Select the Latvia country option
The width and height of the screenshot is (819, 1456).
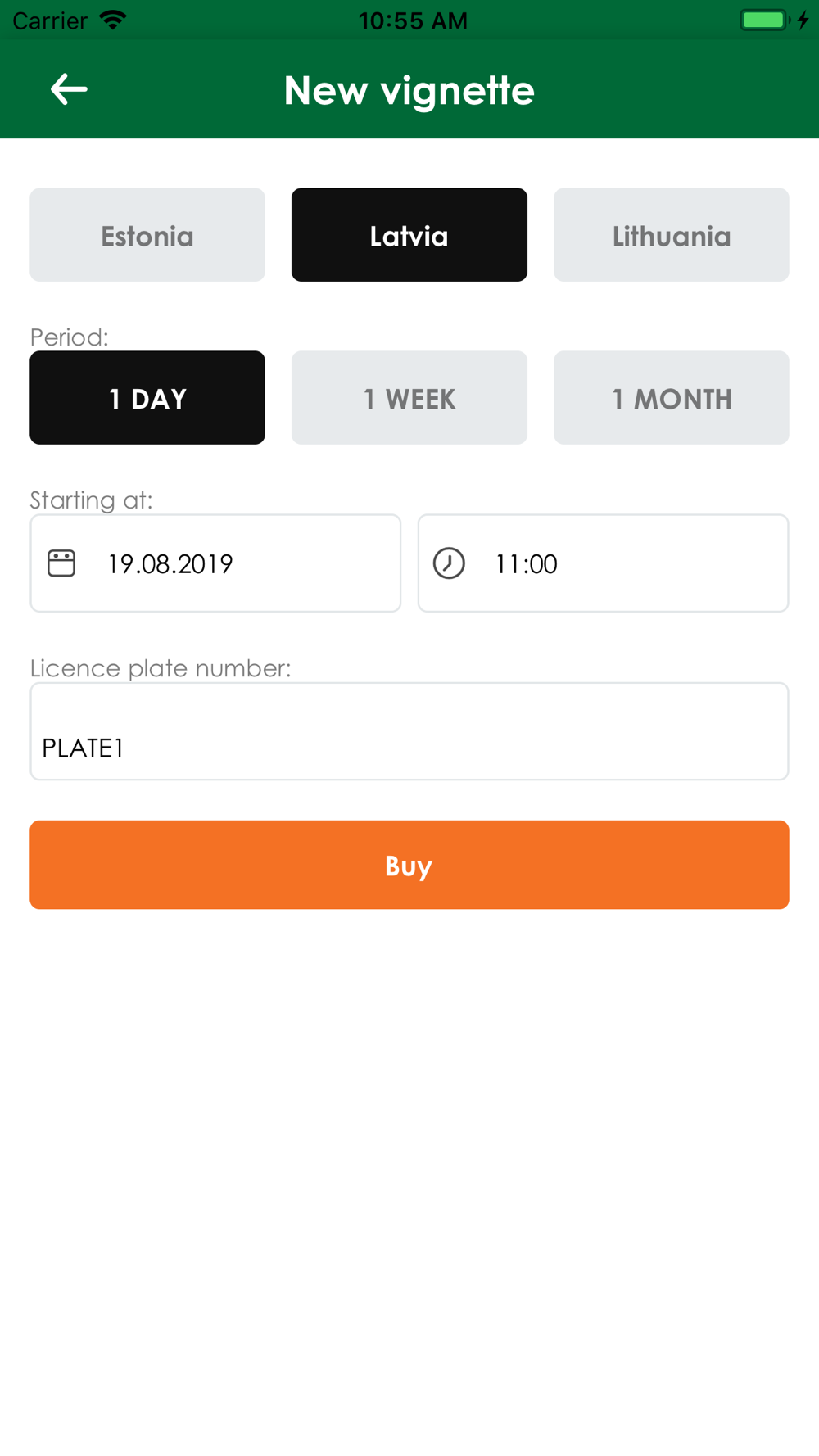click(409, 235)
